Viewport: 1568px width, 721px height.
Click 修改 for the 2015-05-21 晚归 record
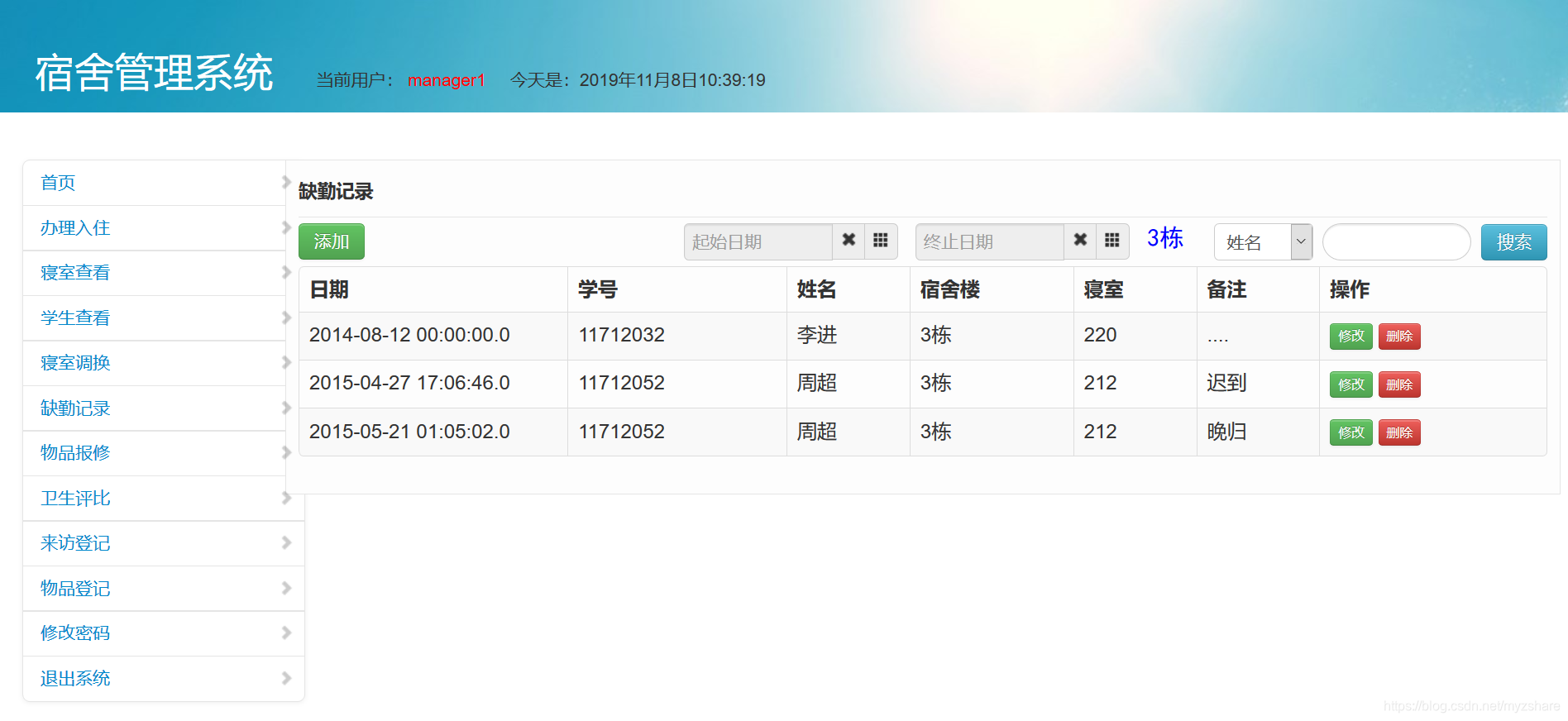point(1350,432)
